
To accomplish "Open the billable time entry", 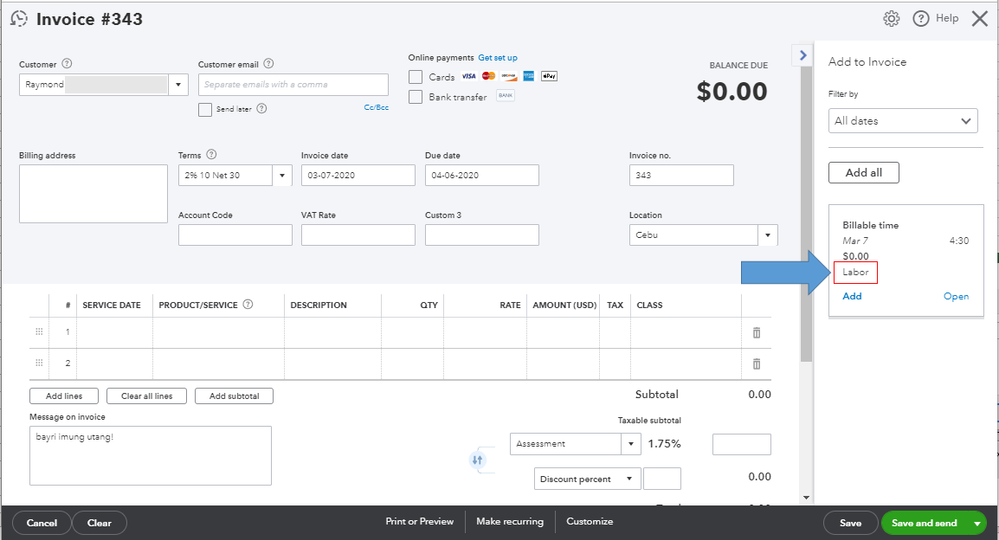I will (956, 296).
